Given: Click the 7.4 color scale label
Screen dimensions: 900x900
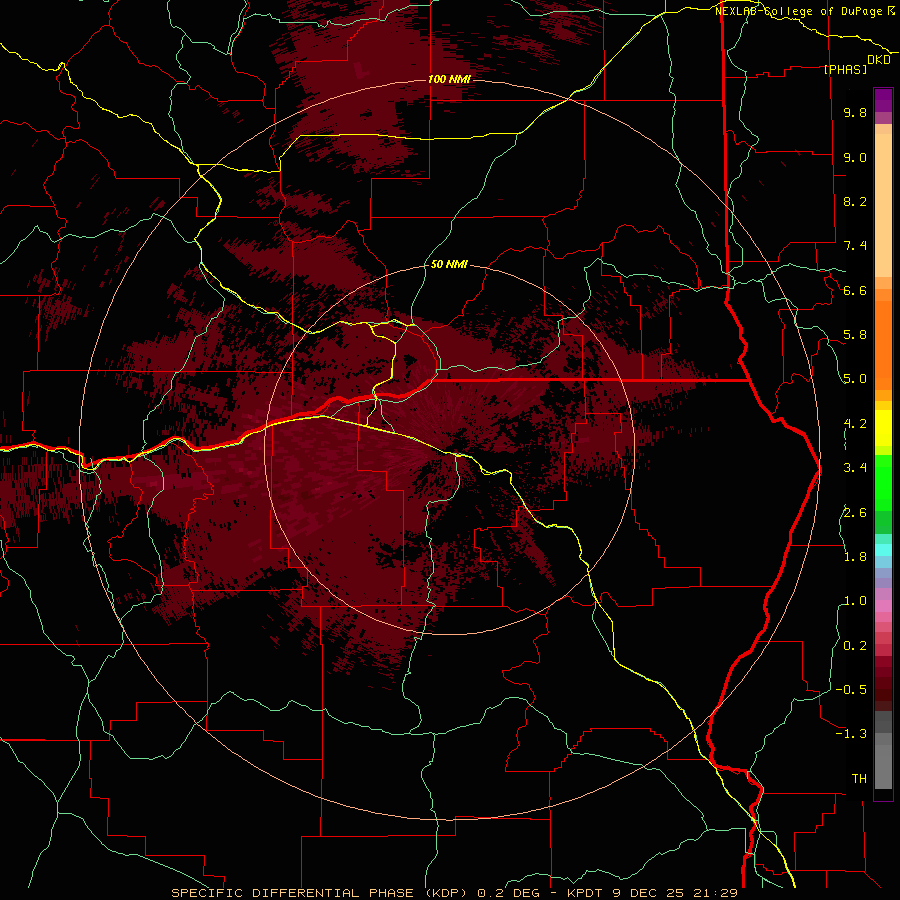Looking at the screenshot, I should 855,246.
